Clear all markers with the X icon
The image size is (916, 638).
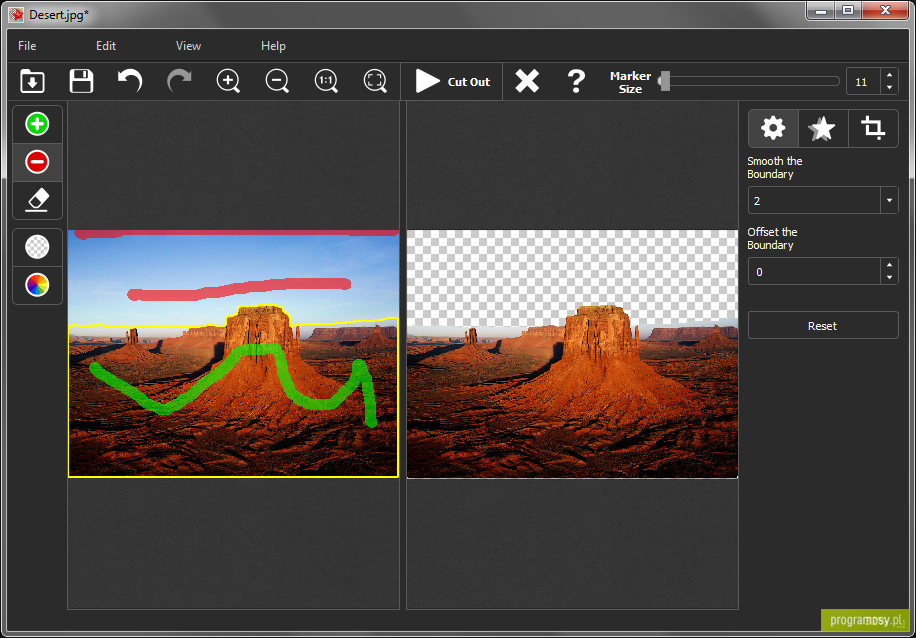point(527,81)
